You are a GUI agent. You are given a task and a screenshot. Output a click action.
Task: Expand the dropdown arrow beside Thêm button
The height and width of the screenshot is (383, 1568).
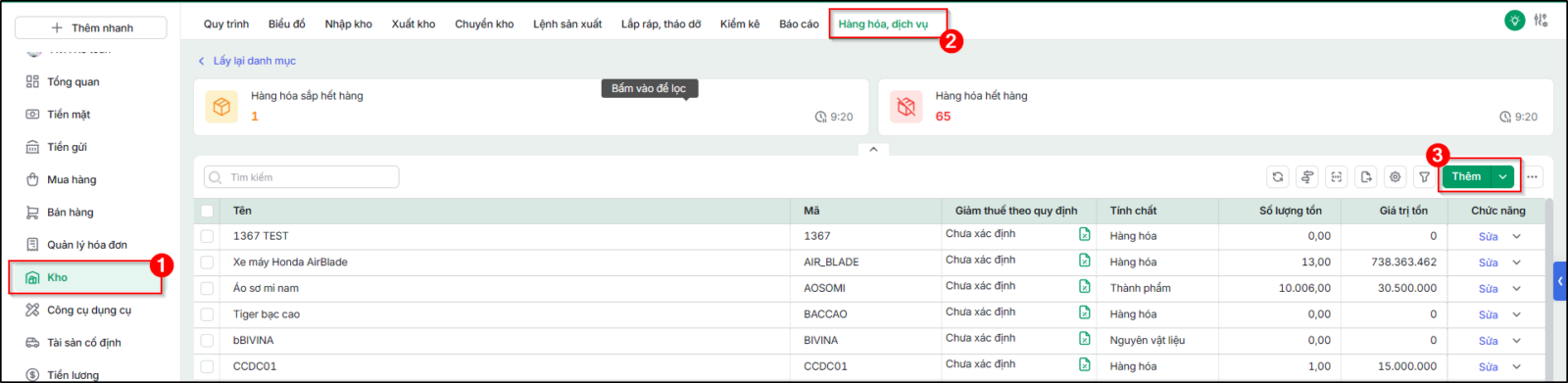pyautogui.click(x=1503, y=177)
